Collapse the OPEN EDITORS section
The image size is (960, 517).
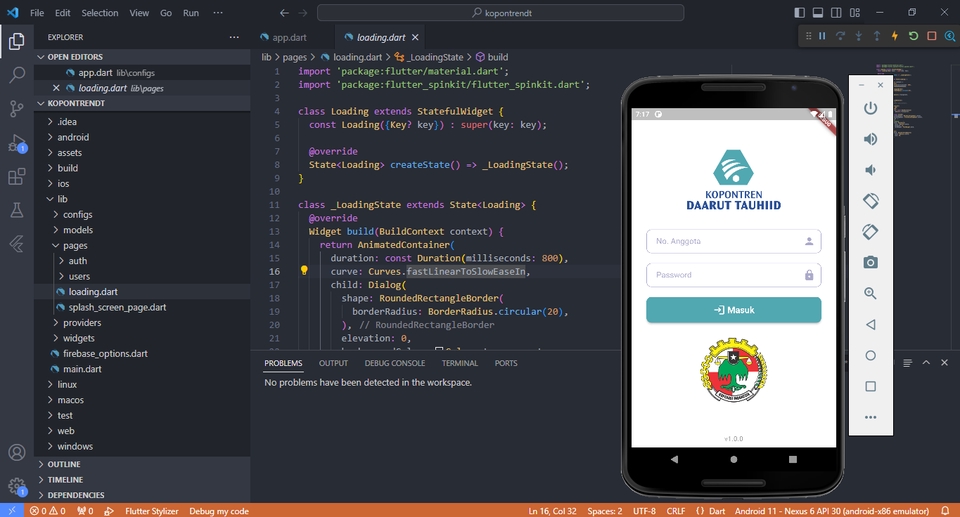(x=142, y=56)
